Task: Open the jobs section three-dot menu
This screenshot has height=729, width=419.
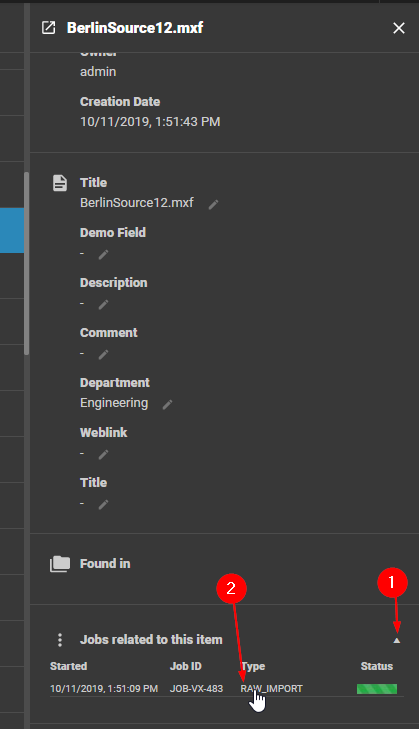Action: [x=60, y=640]
